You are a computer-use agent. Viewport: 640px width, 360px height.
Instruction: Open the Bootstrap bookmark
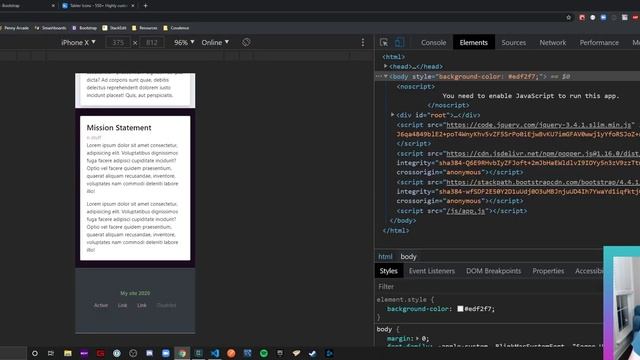tap(84, 28)
